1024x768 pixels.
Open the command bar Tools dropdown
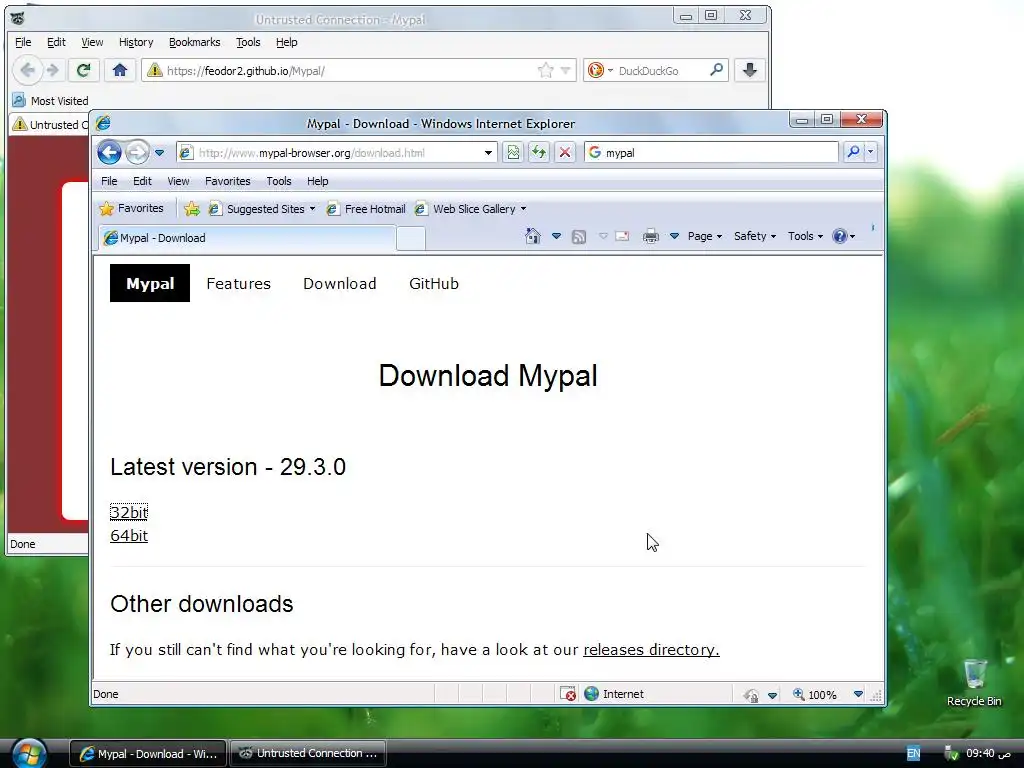click(x=805, y=236)
